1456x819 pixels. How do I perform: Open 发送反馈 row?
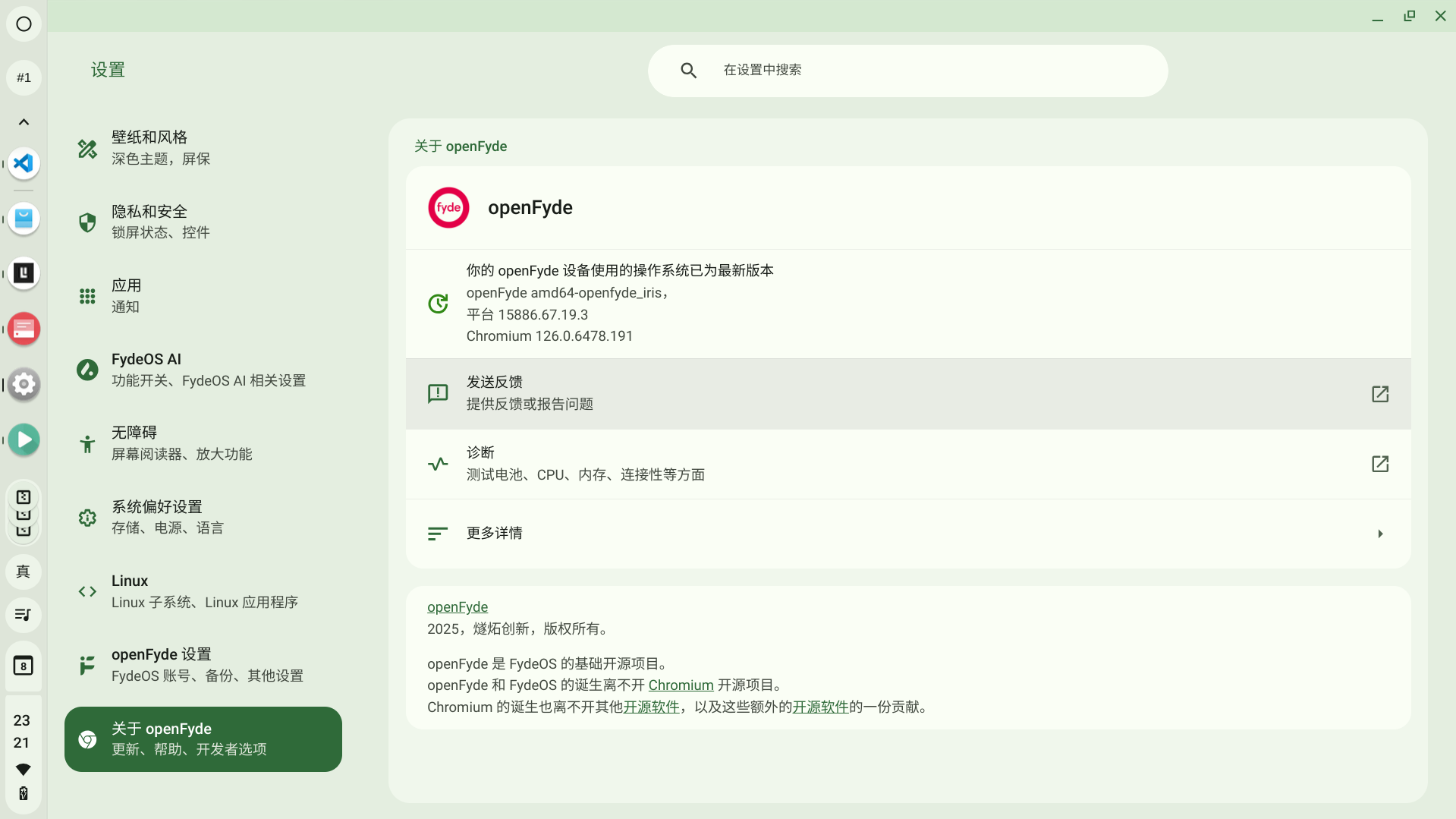coord(907,394)
